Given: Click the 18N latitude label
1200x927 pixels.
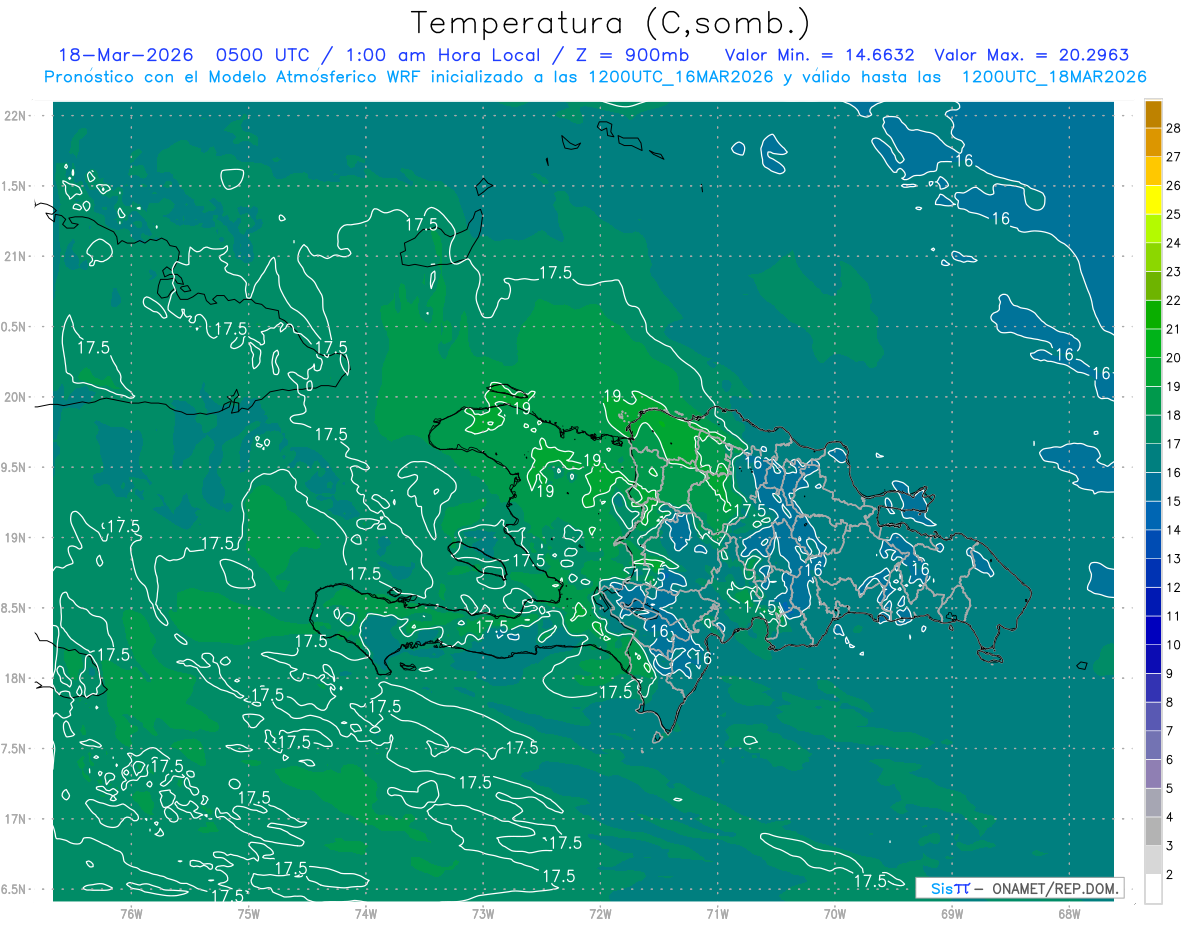Looking at the screenshot, I should tap(16, 678).
